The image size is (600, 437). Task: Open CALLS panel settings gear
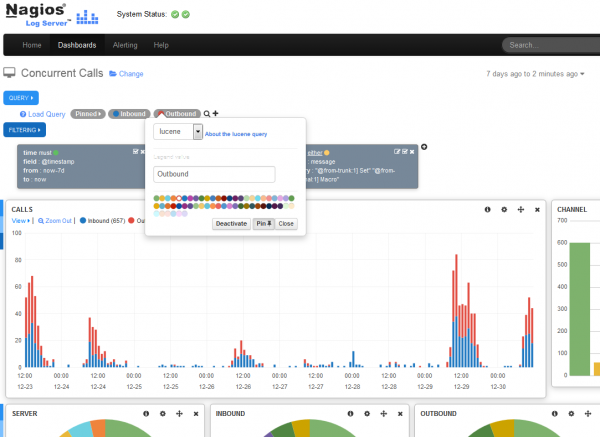pyautogui.click(x=504, y=209)
